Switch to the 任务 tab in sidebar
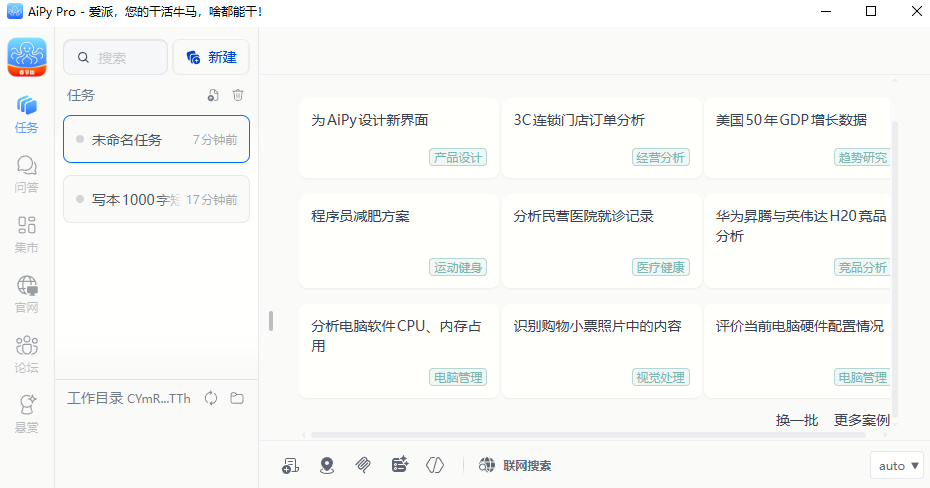The height and width of the screenshot is (488, 930). pyautogui.click(x=27, y=113)
